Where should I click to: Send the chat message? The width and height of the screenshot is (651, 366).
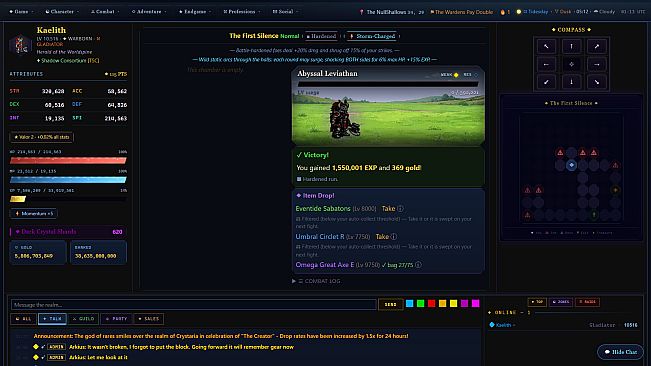390,305
